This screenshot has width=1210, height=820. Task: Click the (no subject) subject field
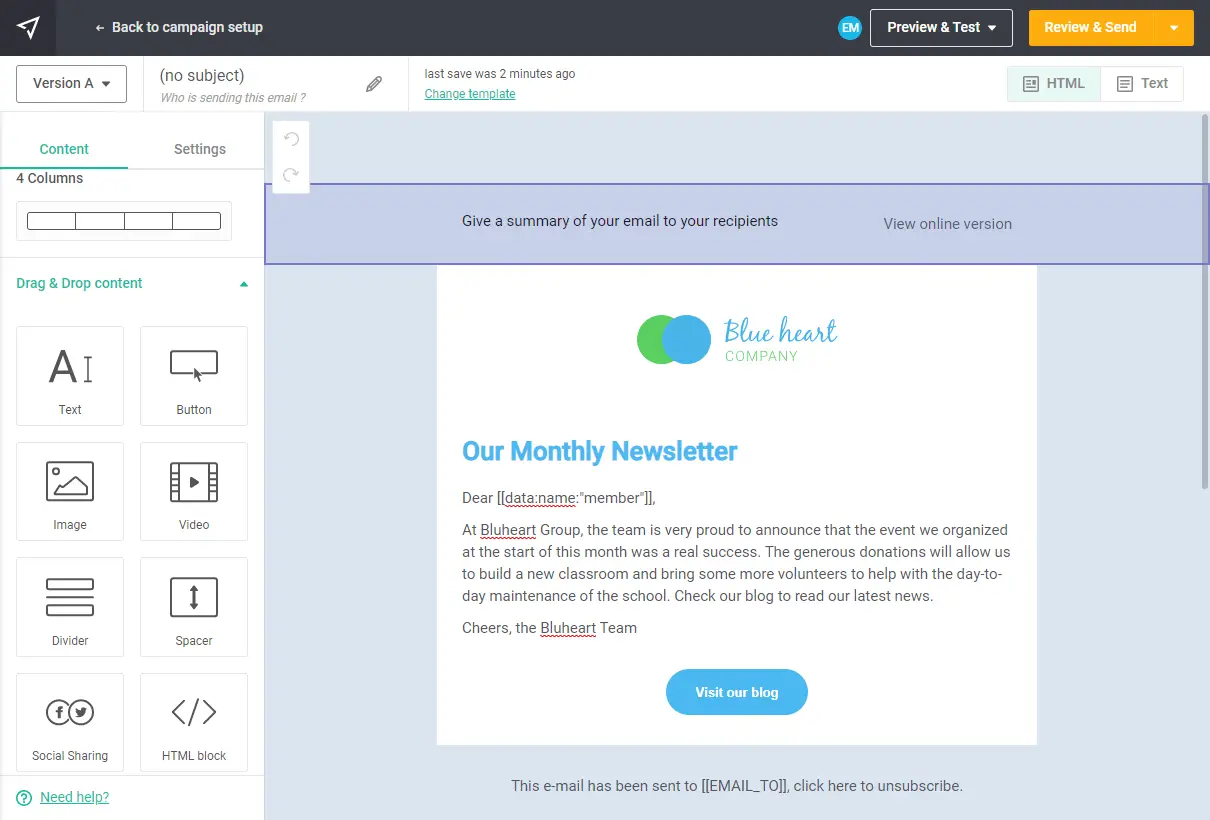pyautogui.click(x=202, y=75)
